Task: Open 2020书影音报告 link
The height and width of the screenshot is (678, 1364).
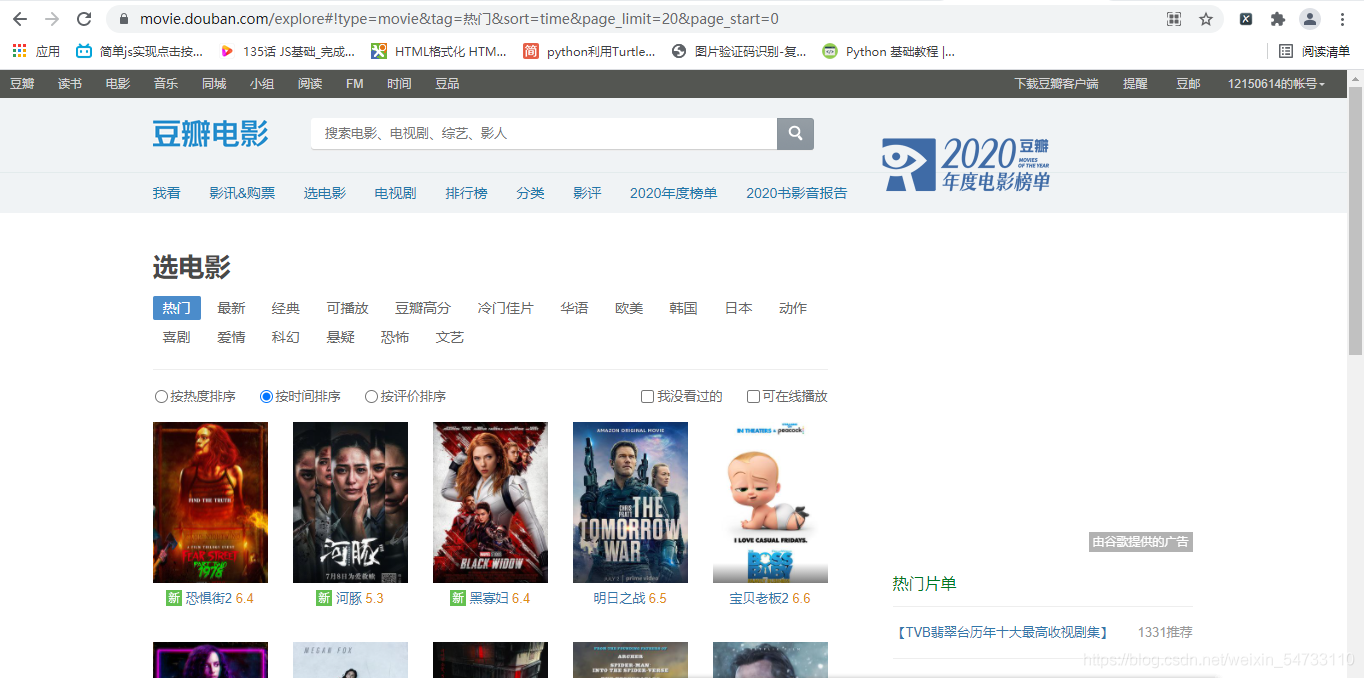Action: [797, 193]
